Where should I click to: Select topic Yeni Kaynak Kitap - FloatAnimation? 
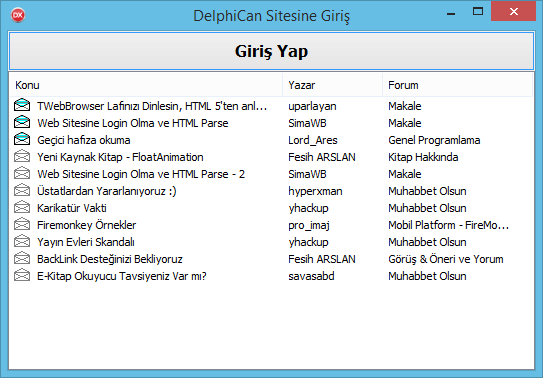[x=120, y=157]
